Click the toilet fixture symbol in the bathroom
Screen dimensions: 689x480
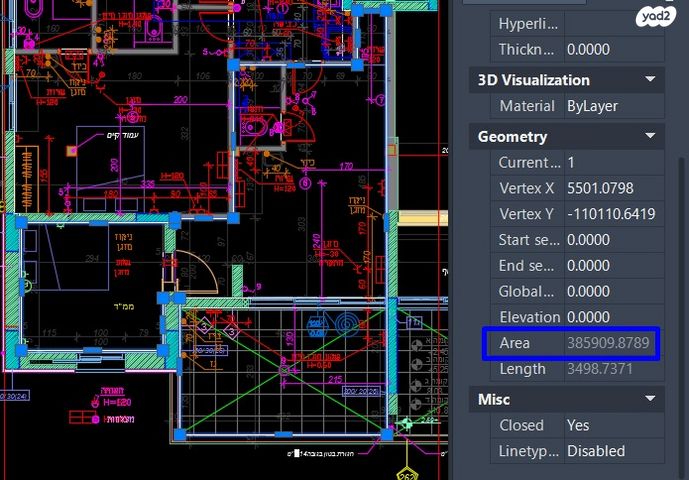254,127
